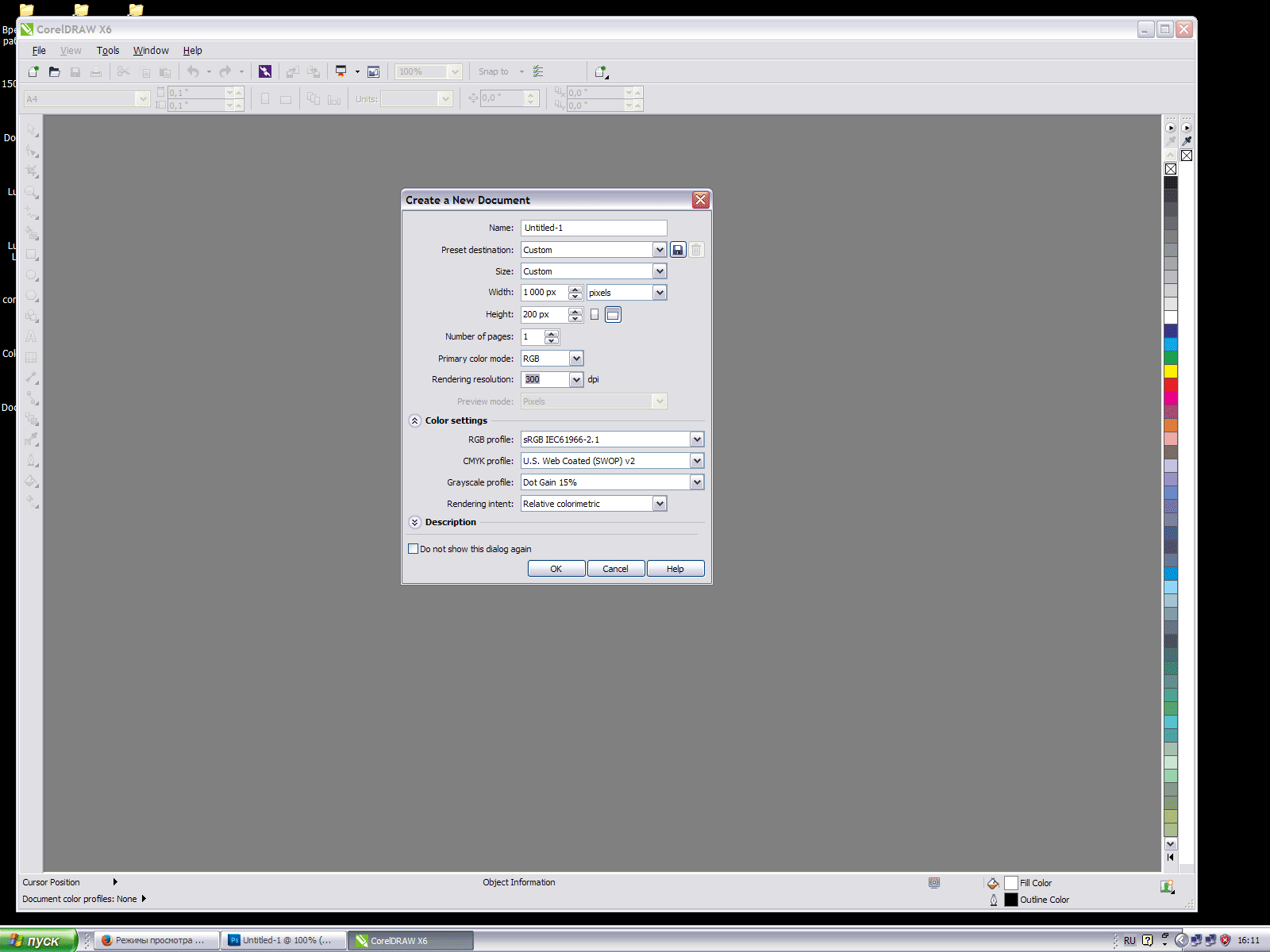The height and width of the screenshot is (952, 1270).
Task: Click the Number of pages stepper arrows
Action: [x=552, y=337]
